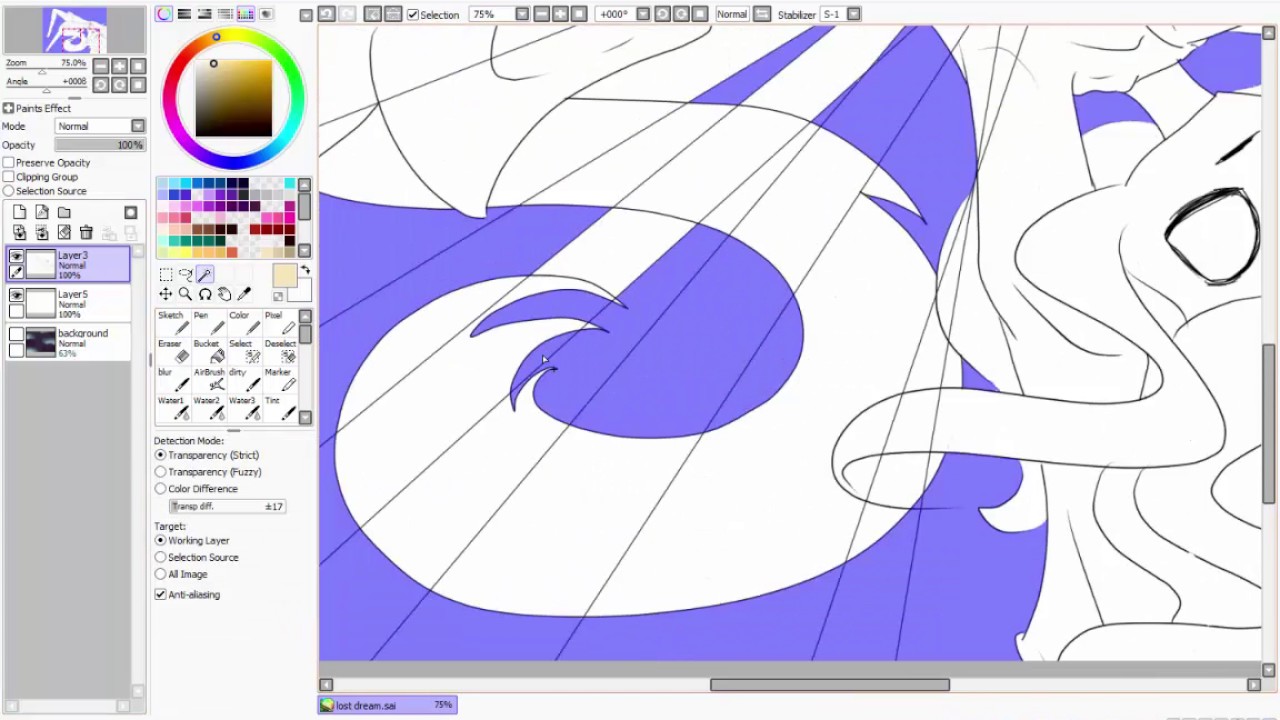Select the Pen brush tool
Viewport: 1280px width, 720px height.
[x=207, y=323]
